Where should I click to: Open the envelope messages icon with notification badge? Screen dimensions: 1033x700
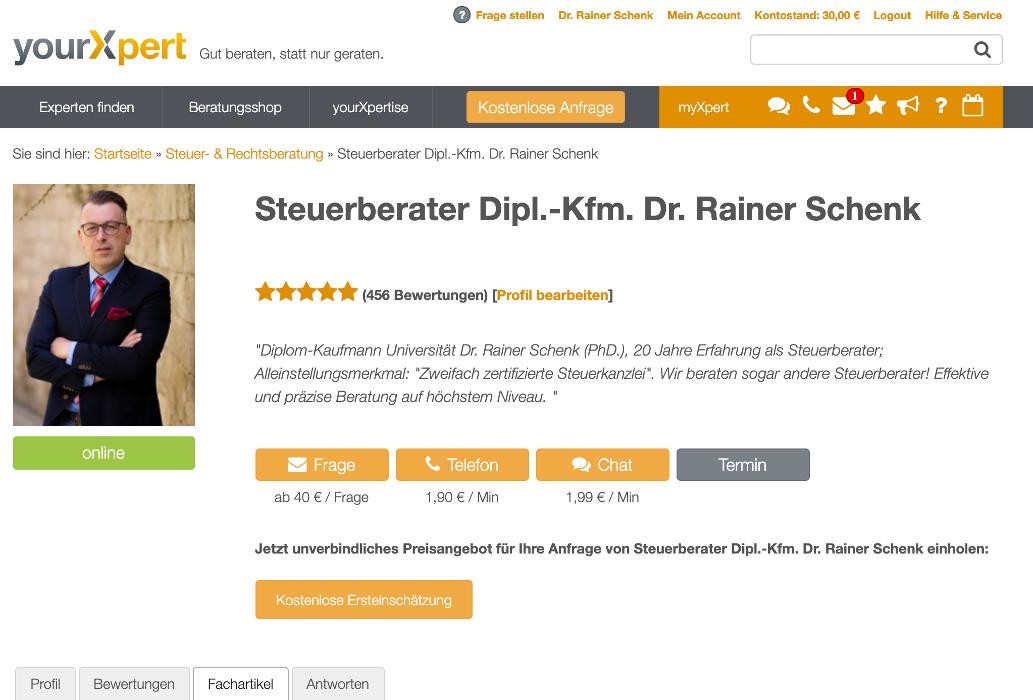pos(844,106)
